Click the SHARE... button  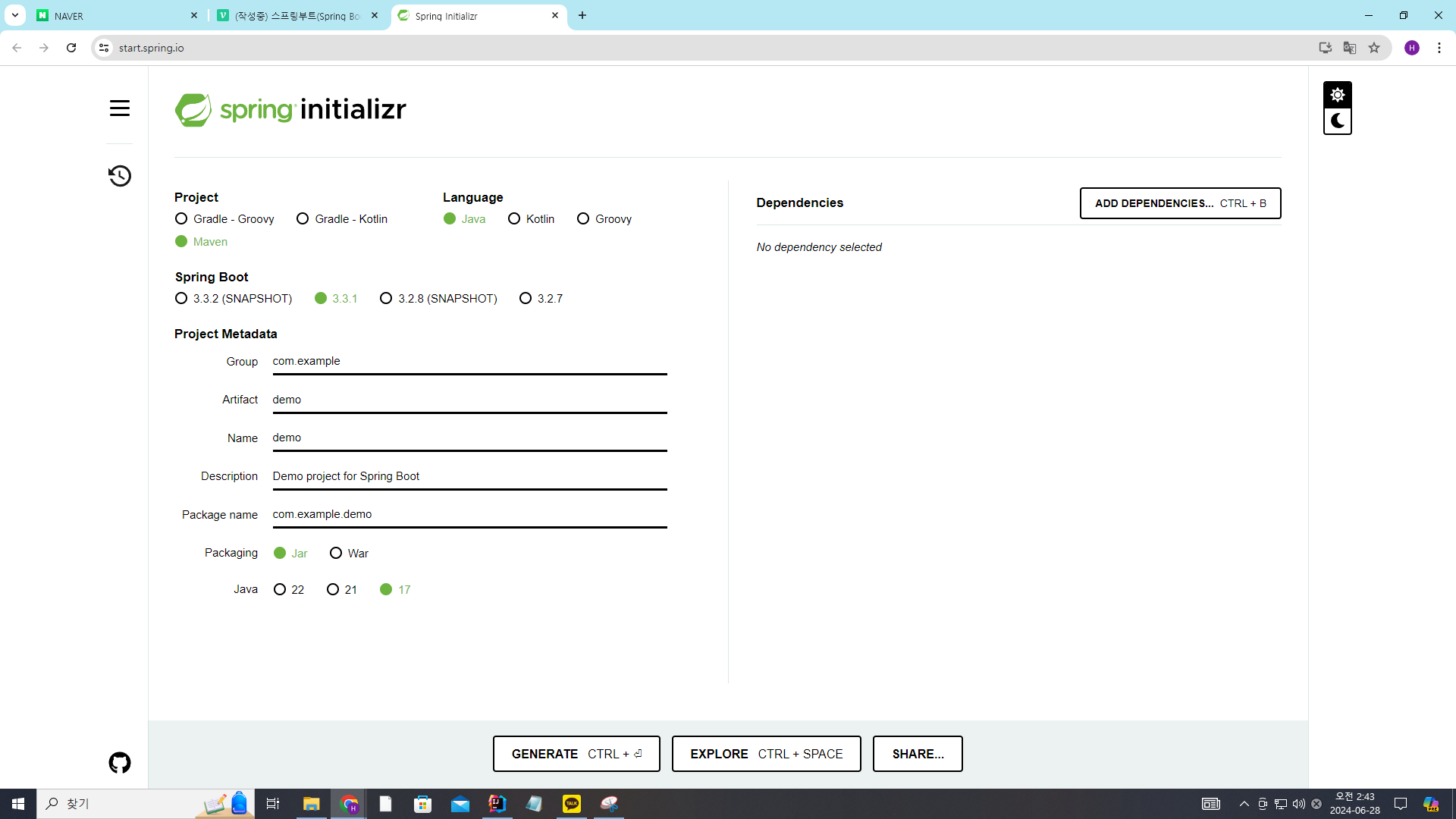(918, 754)
